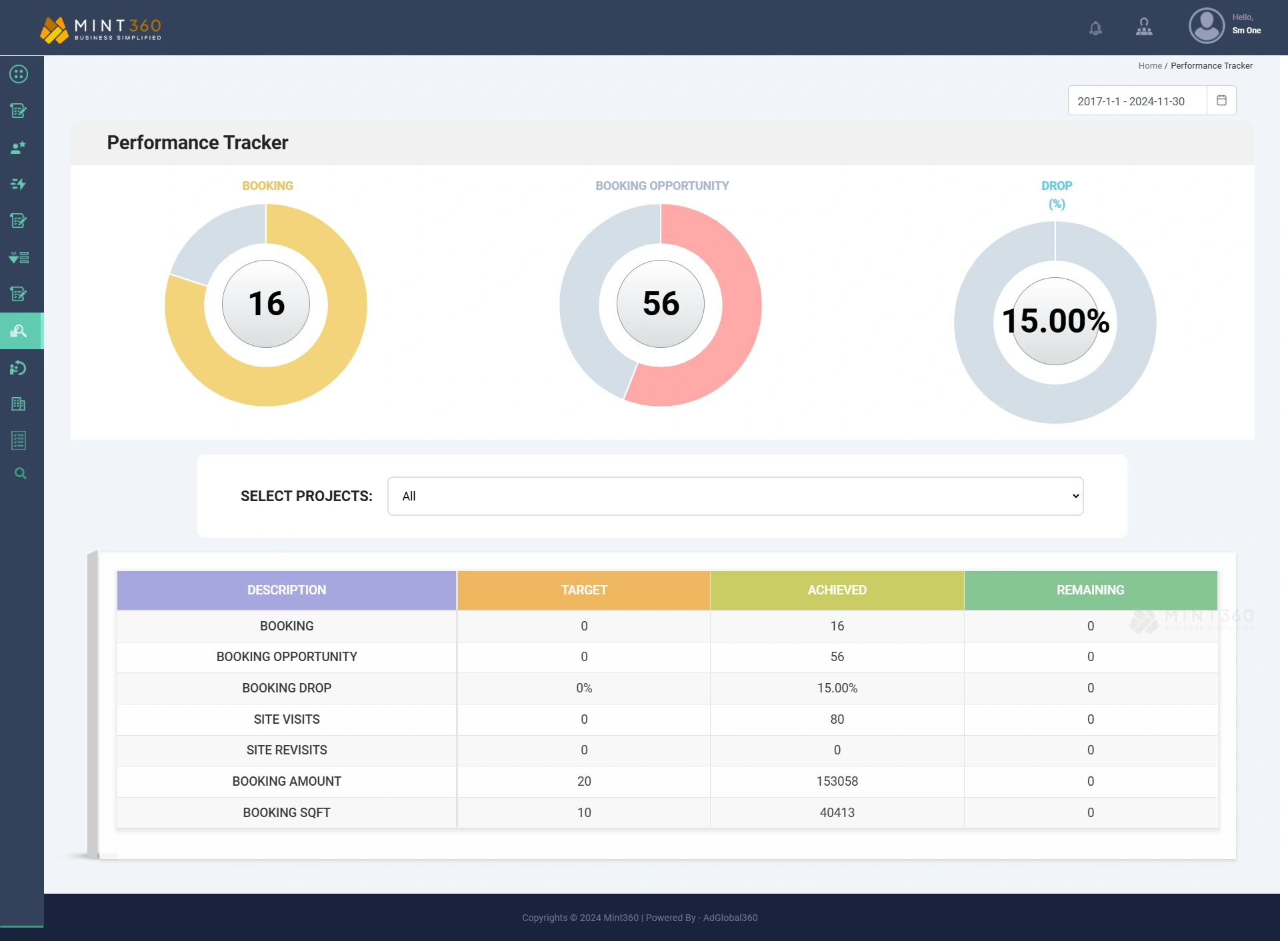Click the achieved value 40413
The image size is (1288, 941).
(837, 812)
